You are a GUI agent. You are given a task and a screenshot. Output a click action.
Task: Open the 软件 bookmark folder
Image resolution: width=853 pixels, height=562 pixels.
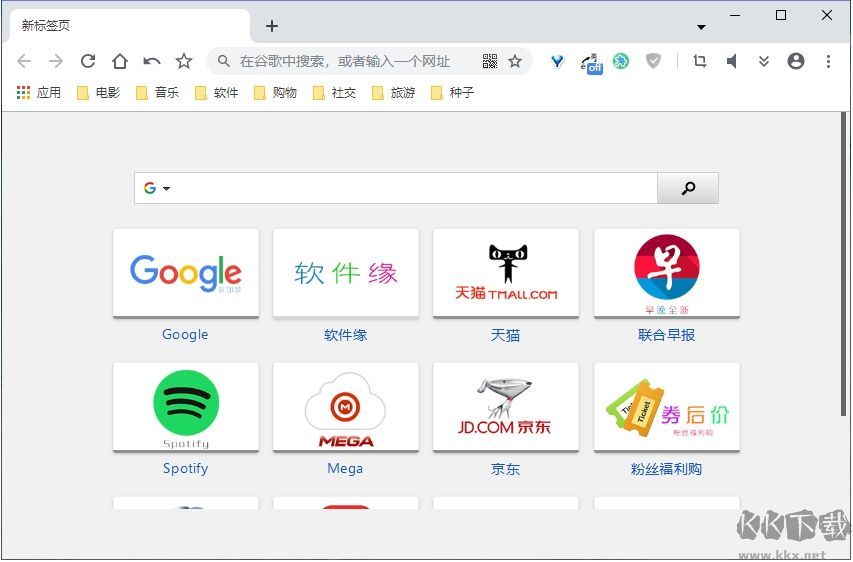[216, 92]
